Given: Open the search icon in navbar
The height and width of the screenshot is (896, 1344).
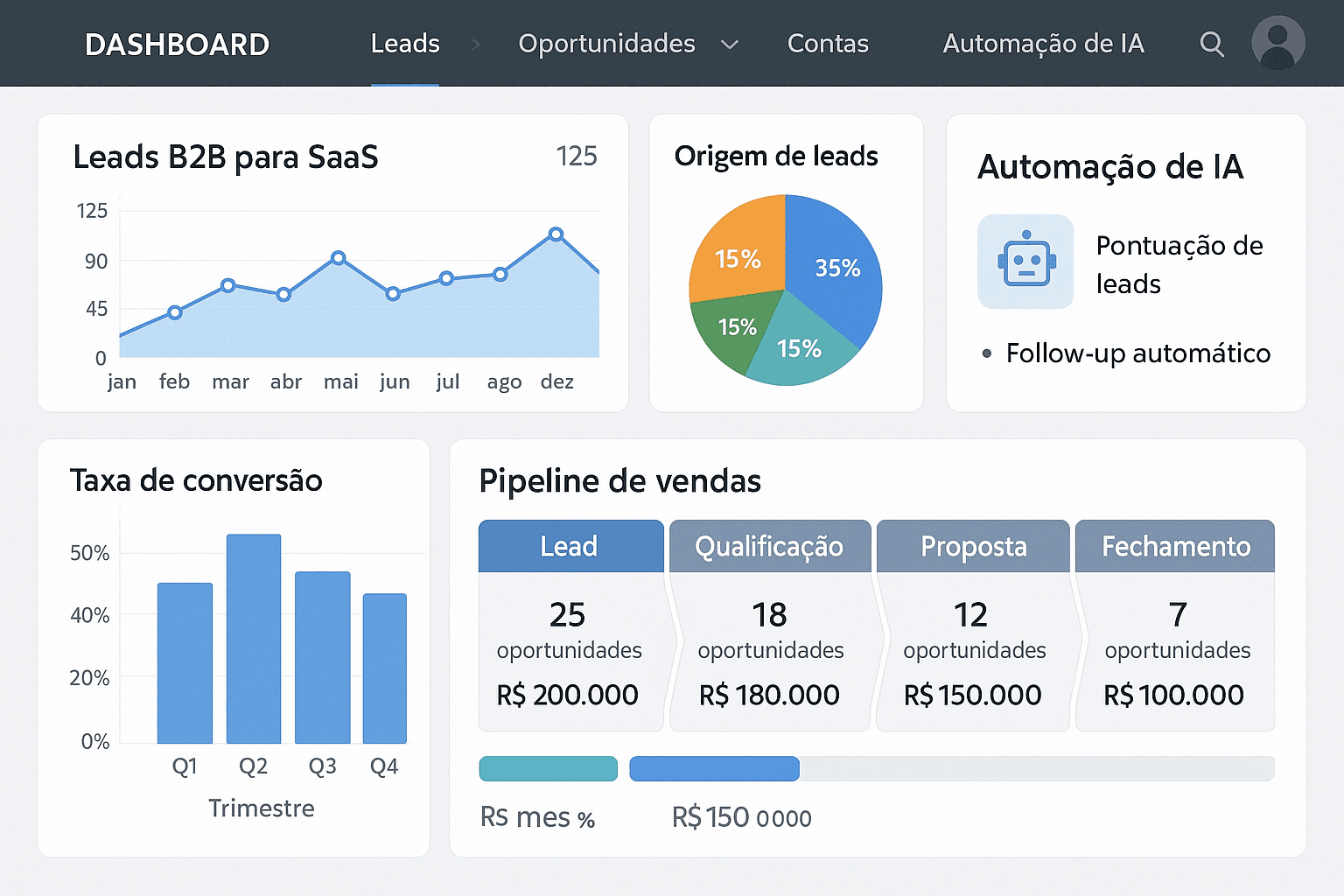Looking at the screenshot, I should tap(1212, 44).
